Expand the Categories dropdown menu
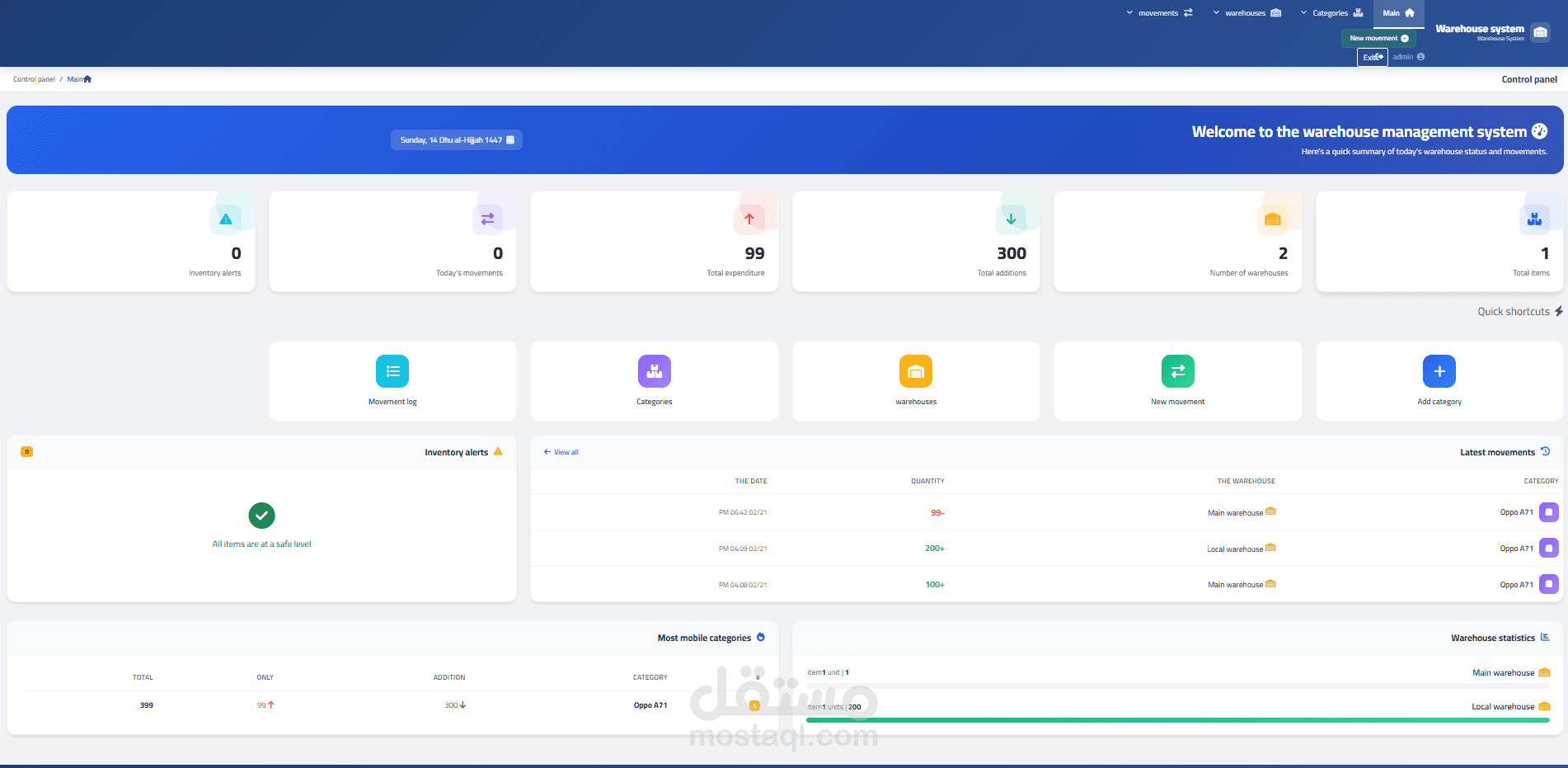The height and width of the screenshot is (768, 1568). click(x=1331, y=13)
